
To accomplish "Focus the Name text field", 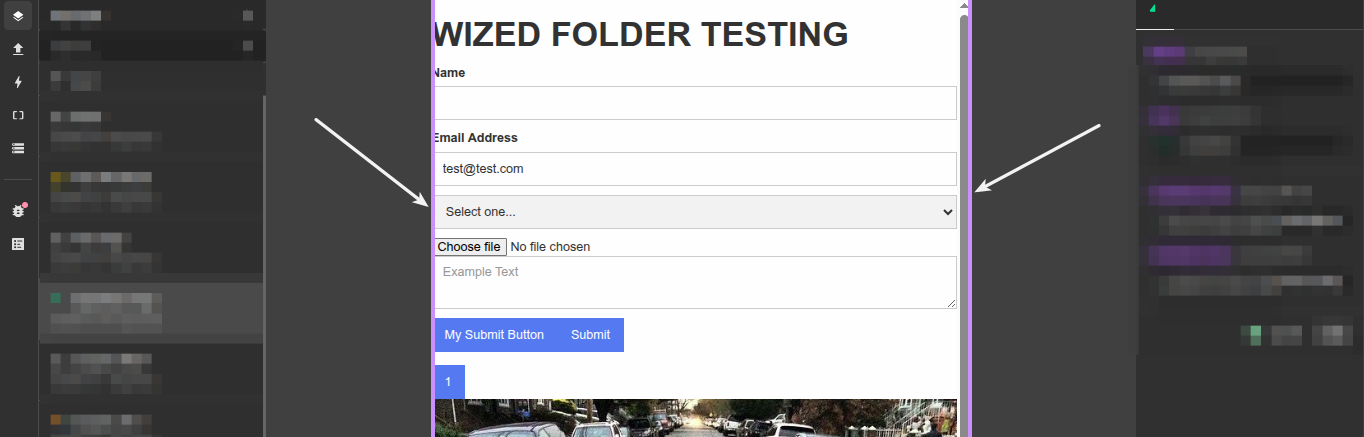I will point(695,103).
